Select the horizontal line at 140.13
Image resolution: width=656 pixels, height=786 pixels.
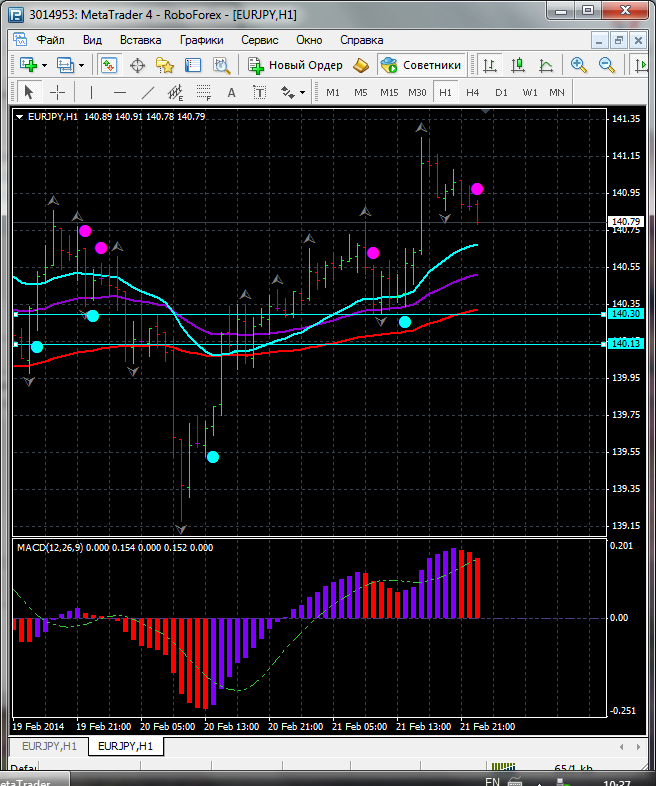pyautogui.click(x=309, y=344)
